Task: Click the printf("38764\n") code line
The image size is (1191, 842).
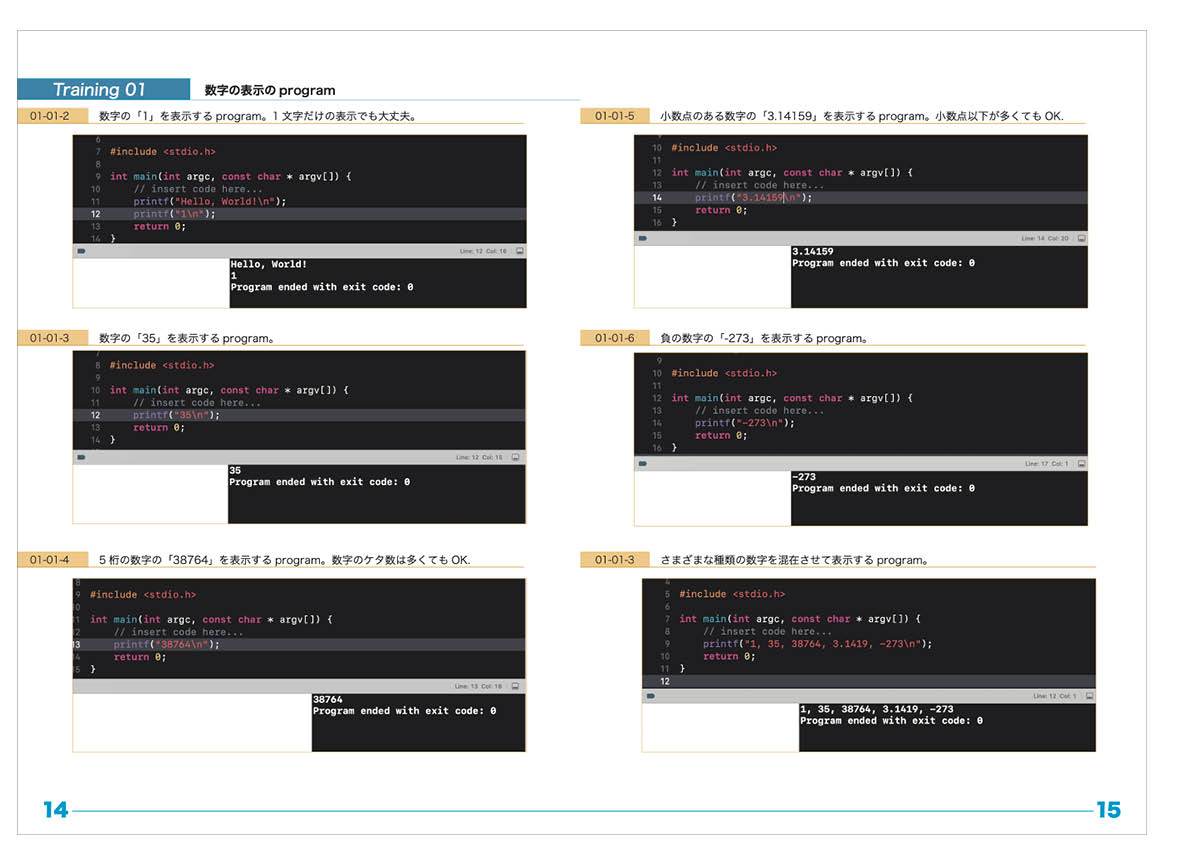Action: 166,645
